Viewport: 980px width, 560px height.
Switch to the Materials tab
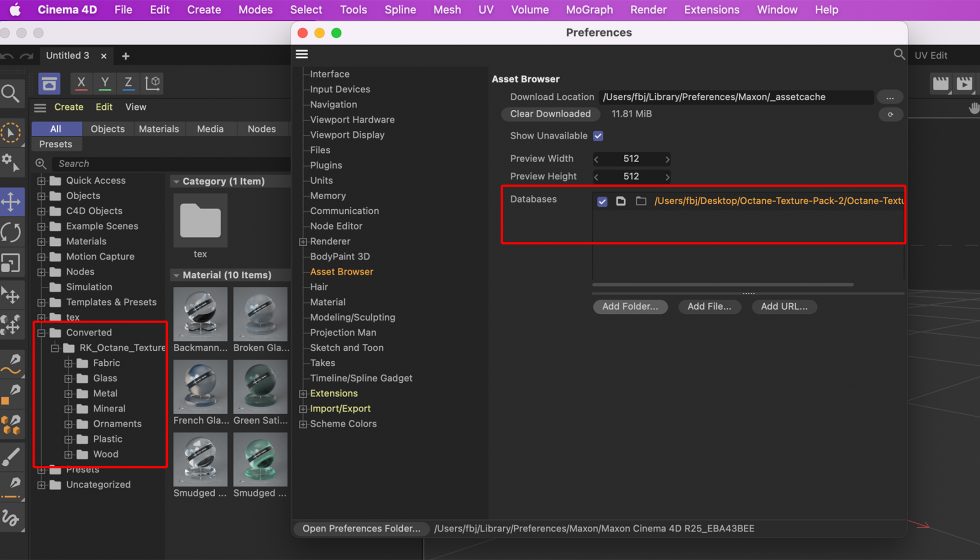(159, 129)
